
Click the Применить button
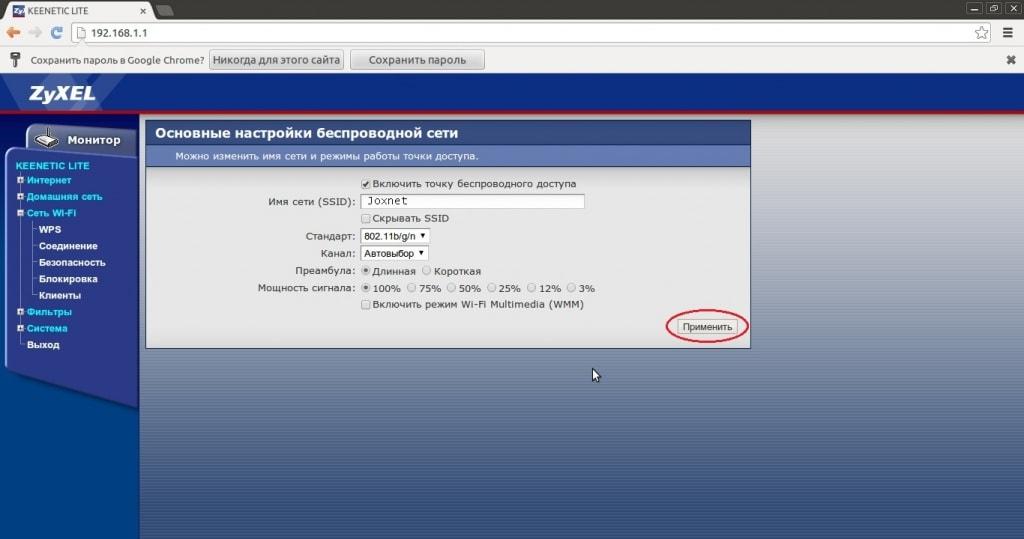(707, 327)
